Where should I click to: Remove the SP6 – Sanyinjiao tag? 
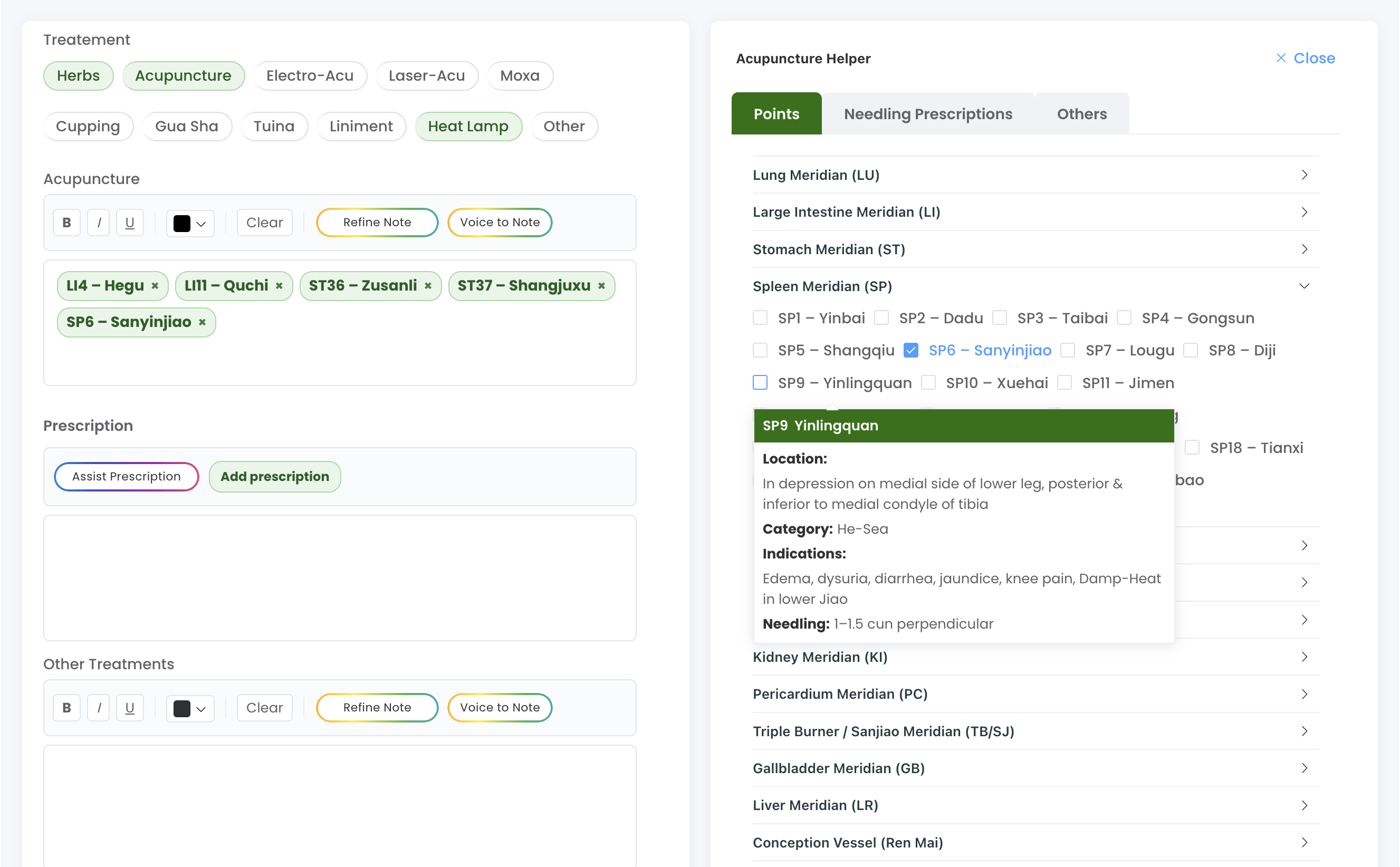click(x=203, y=322)
